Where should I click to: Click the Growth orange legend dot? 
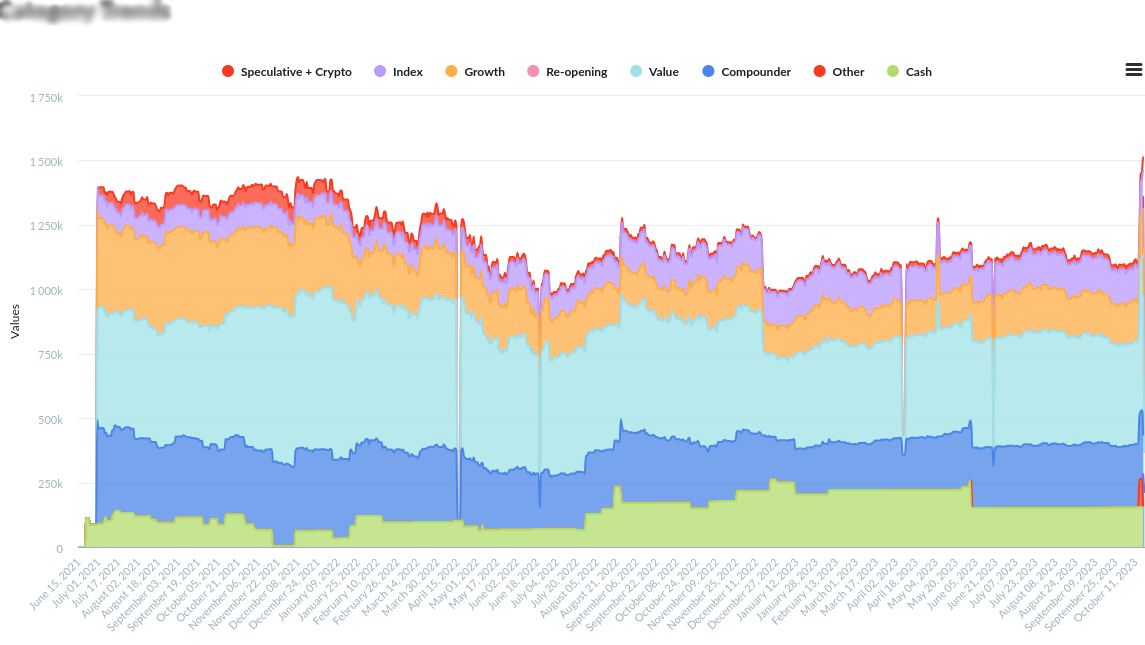[451, 72]
